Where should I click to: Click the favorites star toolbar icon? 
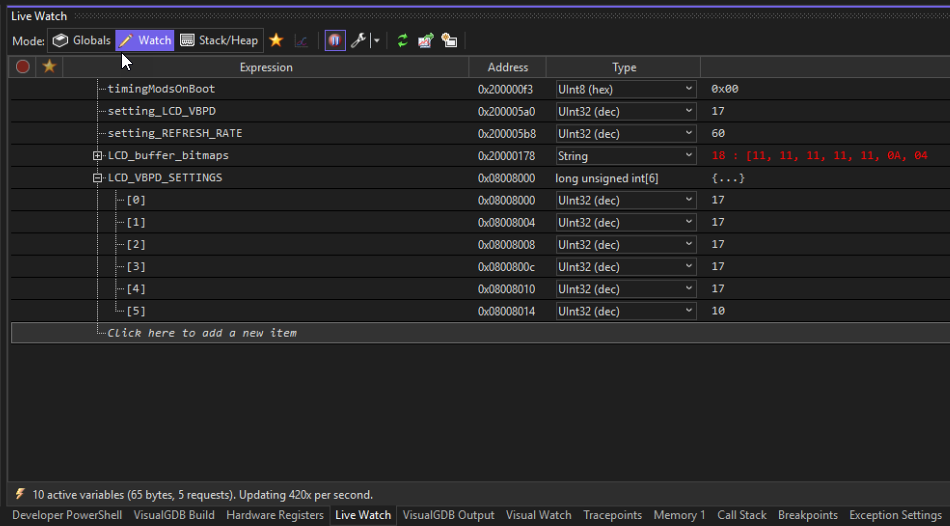pos(276,41)
